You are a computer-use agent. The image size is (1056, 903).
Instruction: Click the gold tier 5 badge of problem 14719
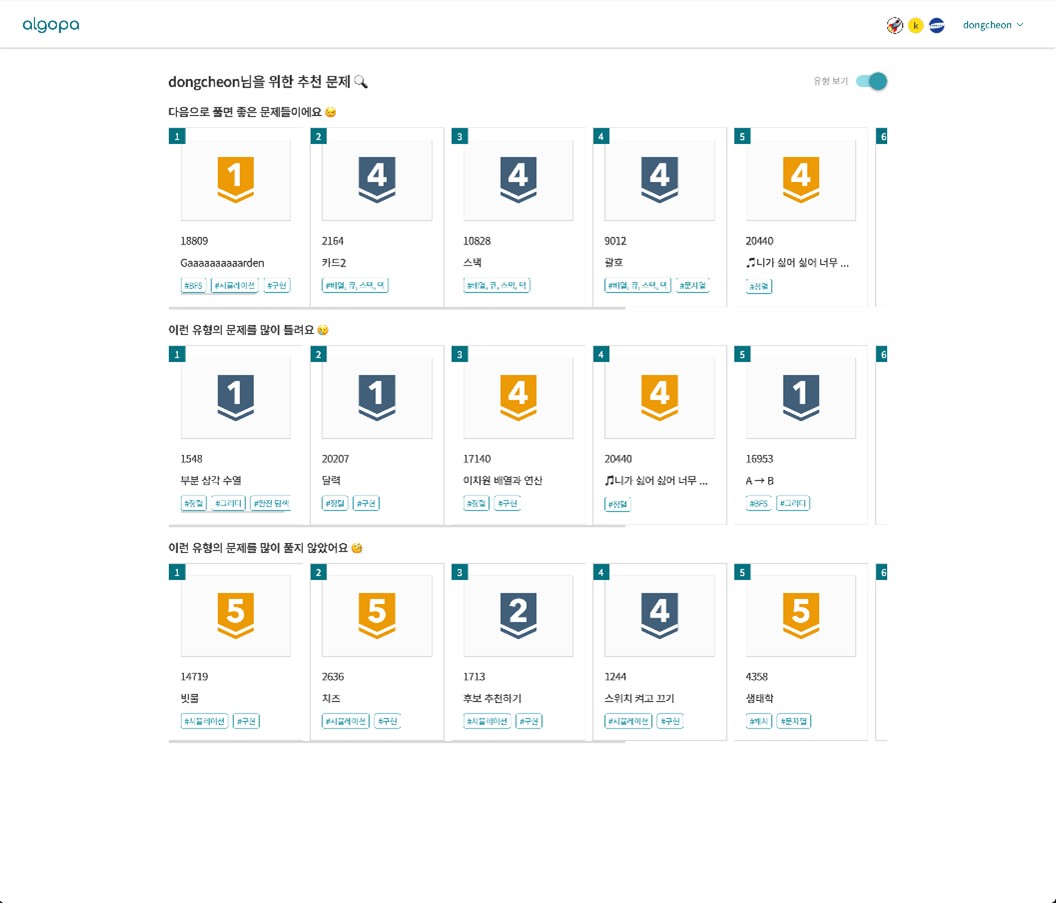(235, 616)
